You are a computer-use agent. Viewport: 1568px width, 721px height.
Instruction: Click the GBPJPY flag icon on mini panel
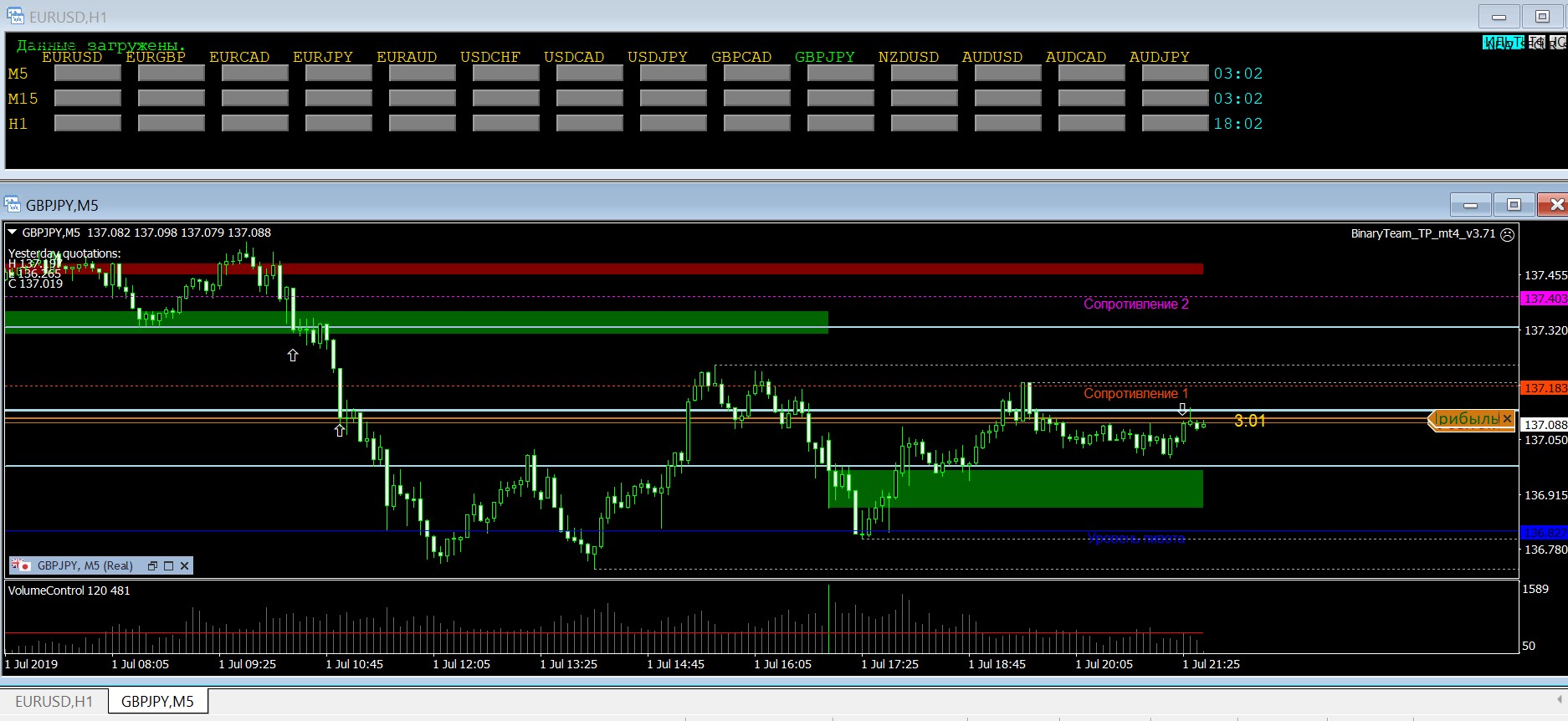(20, 565)
